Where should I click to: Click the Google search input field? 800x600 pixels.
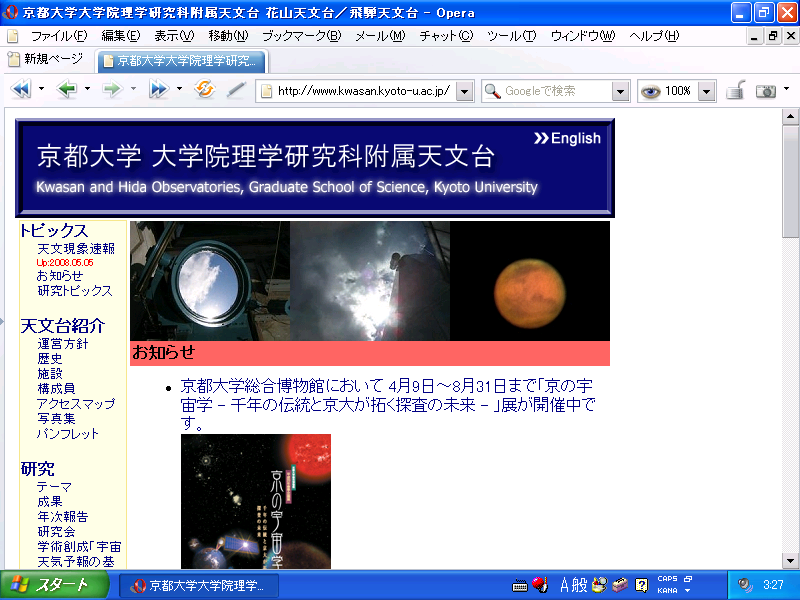[x=556, y=91]
